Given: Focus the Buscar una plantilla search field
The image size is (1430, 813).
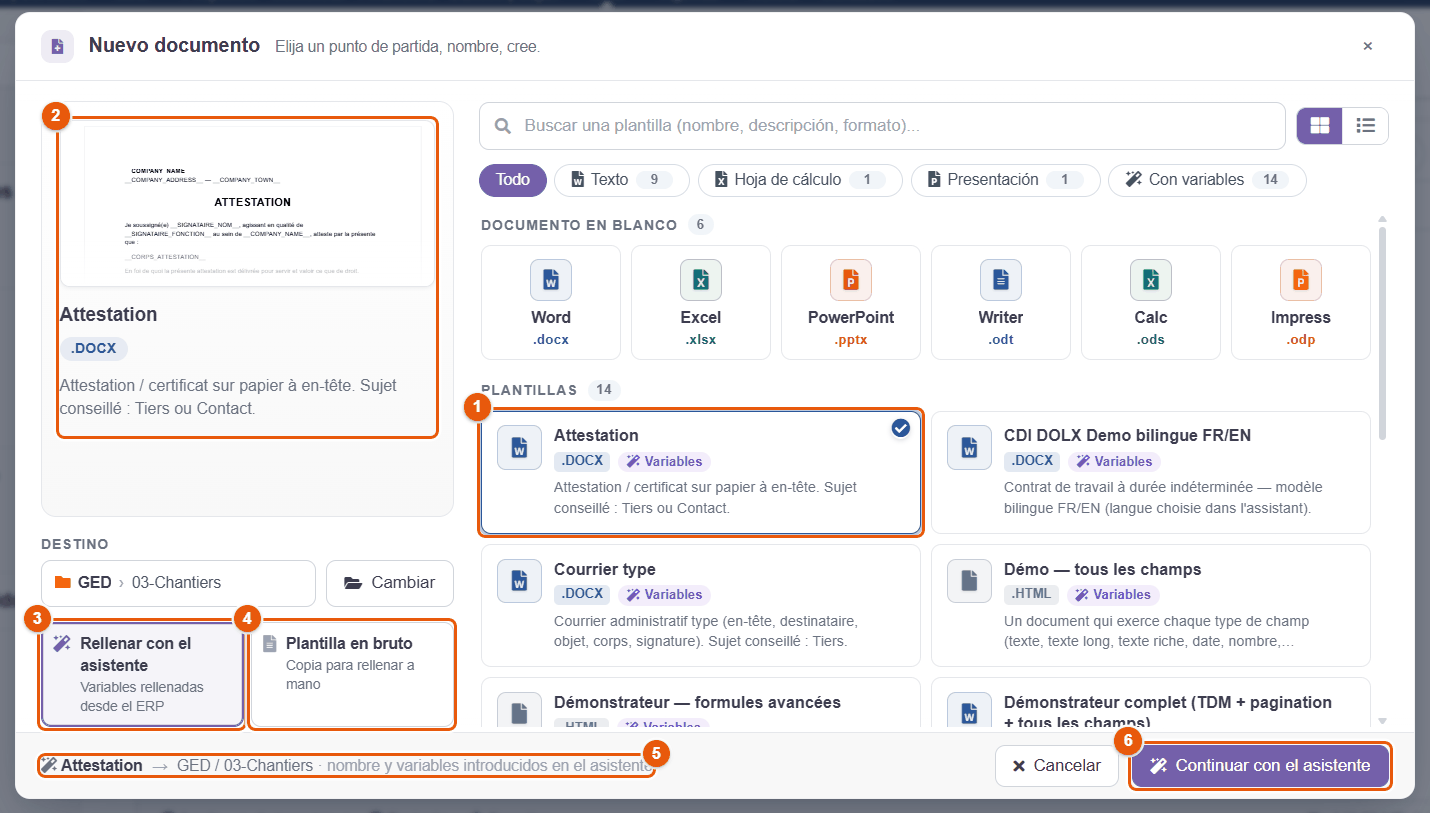Looking at the screenshot, I should (x=882, y=126).
